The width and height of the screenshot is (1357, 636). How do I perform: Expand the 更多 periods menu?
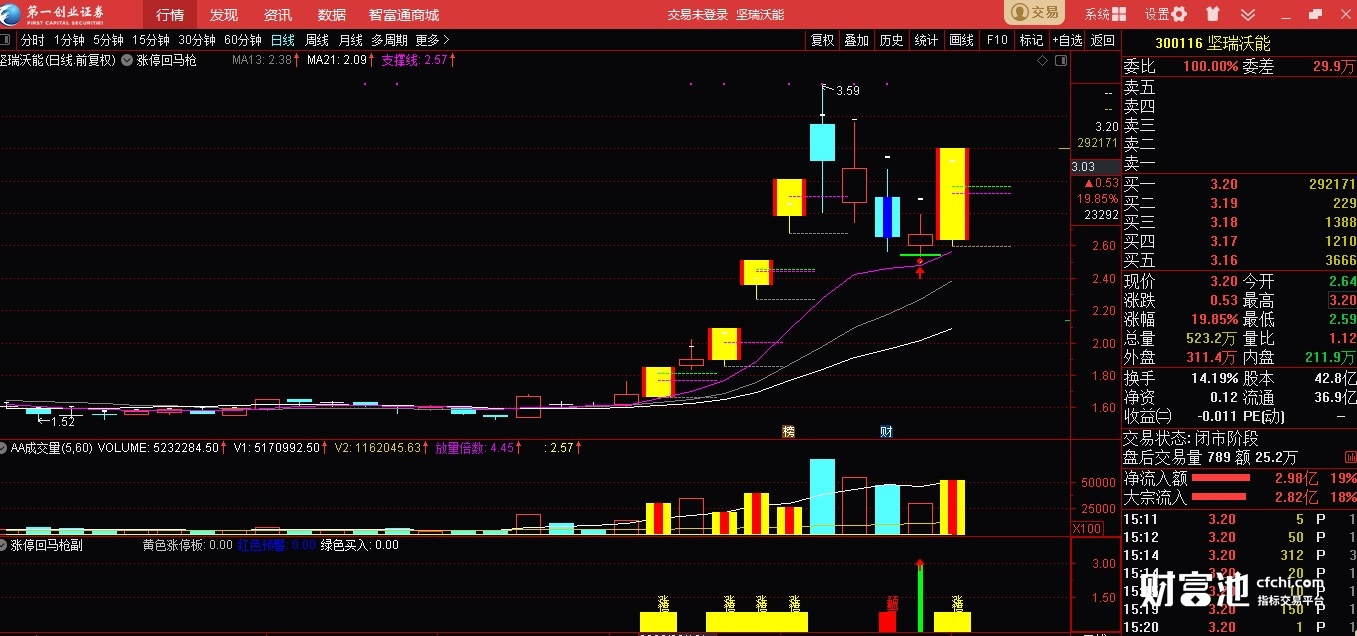[x=432, y=40]
